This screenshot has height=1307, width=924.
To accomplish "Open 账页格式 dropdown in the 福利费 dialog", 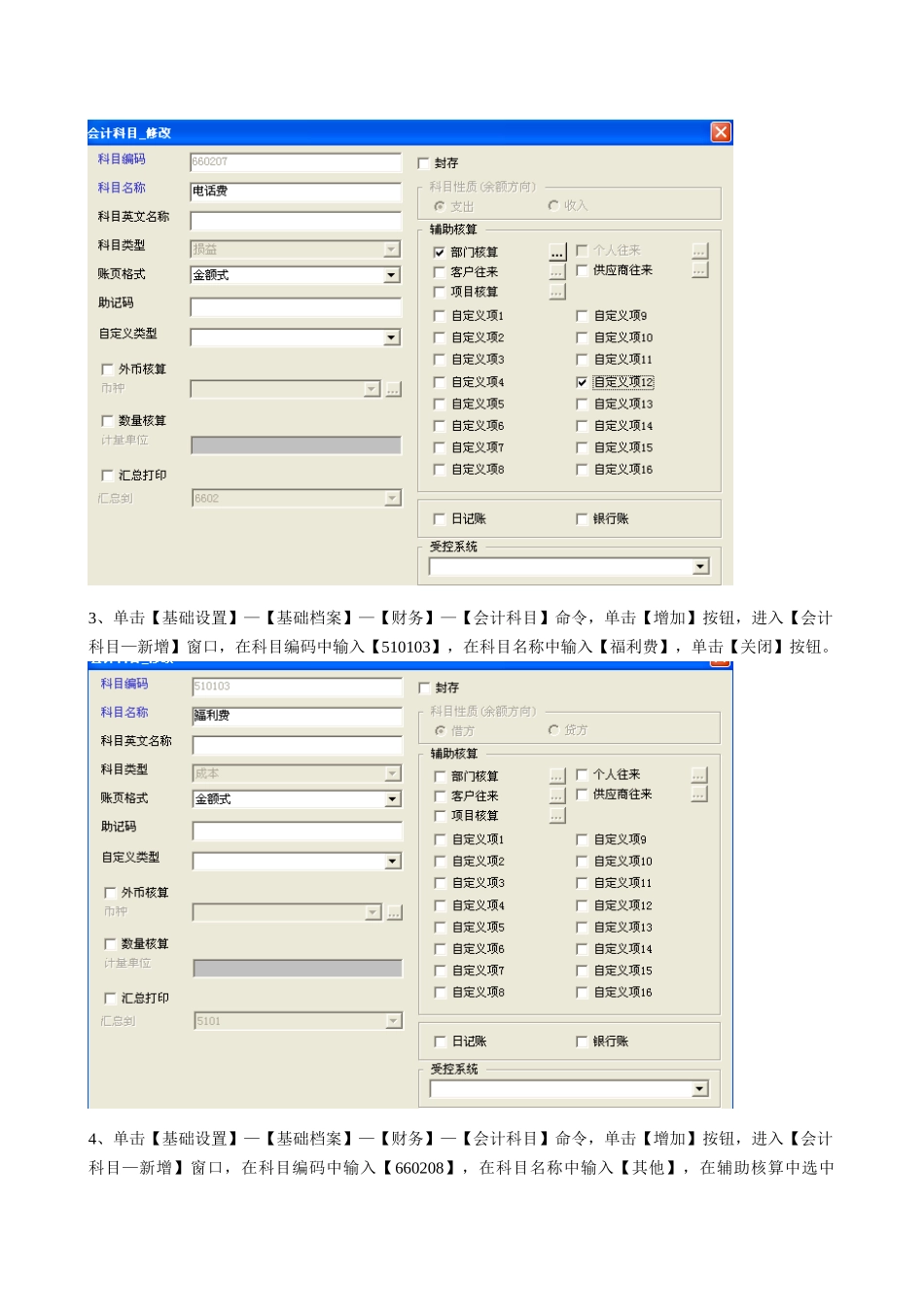I will point(393,799).
